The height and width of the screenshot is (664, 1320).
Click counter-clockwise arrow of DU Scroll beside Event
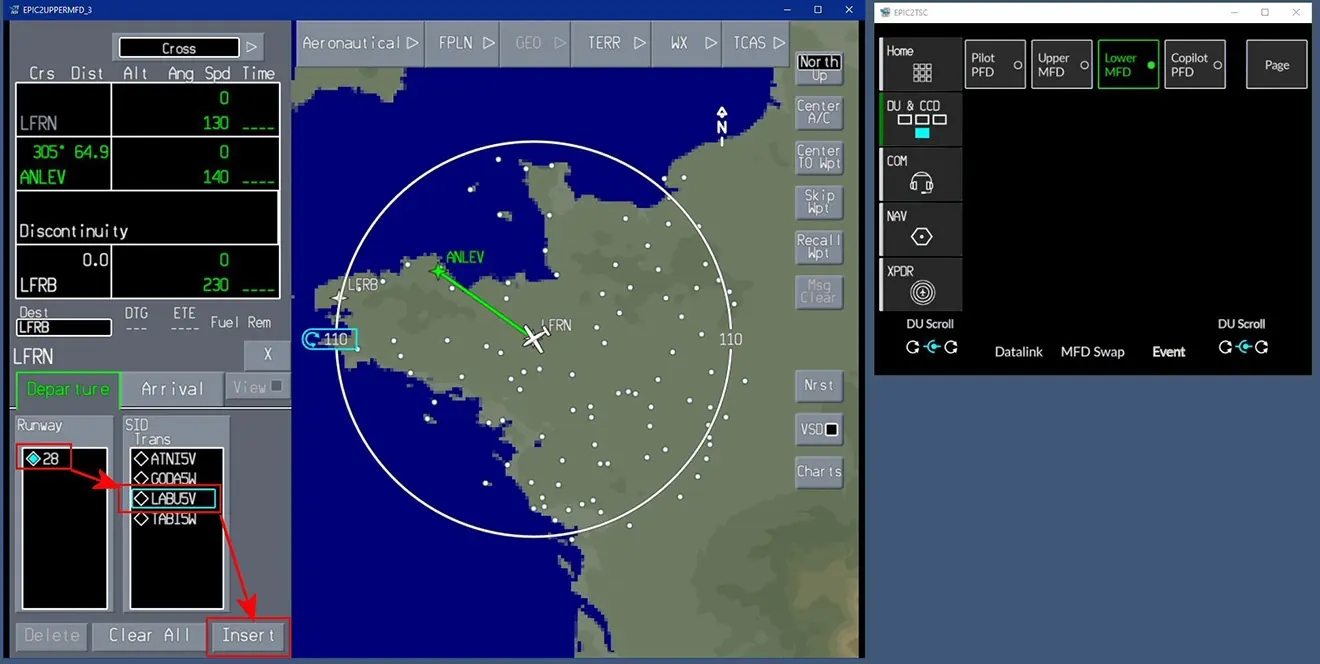click(x=1223, y=347)
